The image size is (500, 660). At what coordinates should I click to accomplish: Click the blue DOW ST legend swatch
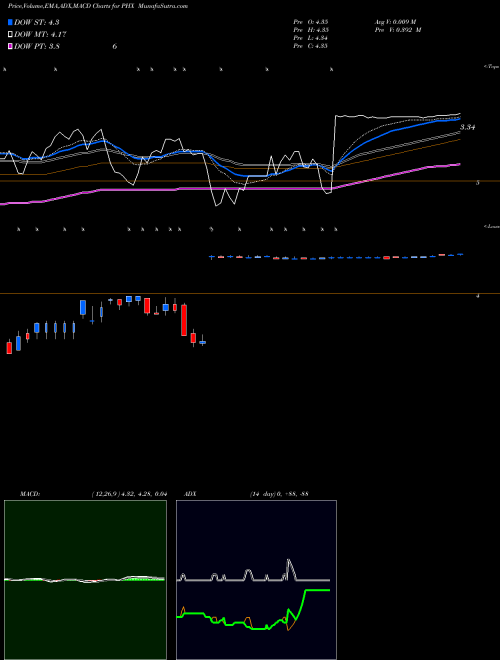[x=10, y=22]
